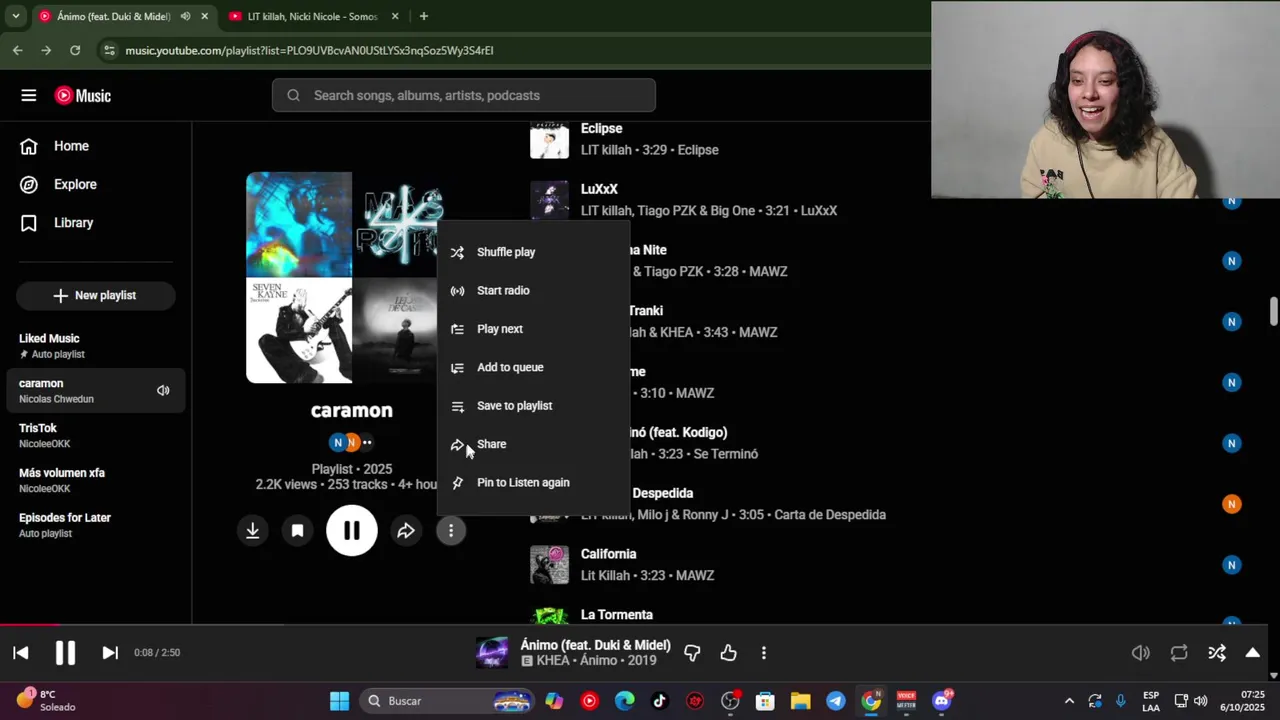Pause playback in bottom player bar

pos(65,653)
